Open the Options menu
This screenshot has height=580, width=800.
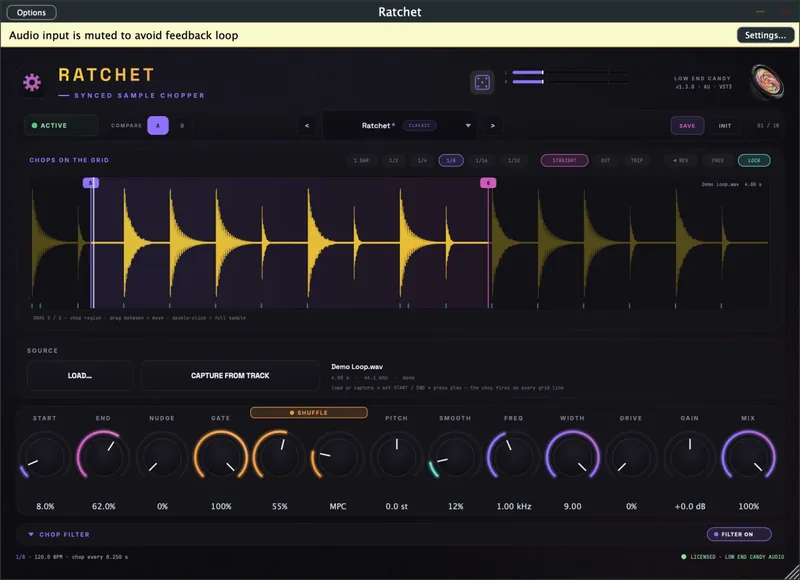click(x=32, y=12)
